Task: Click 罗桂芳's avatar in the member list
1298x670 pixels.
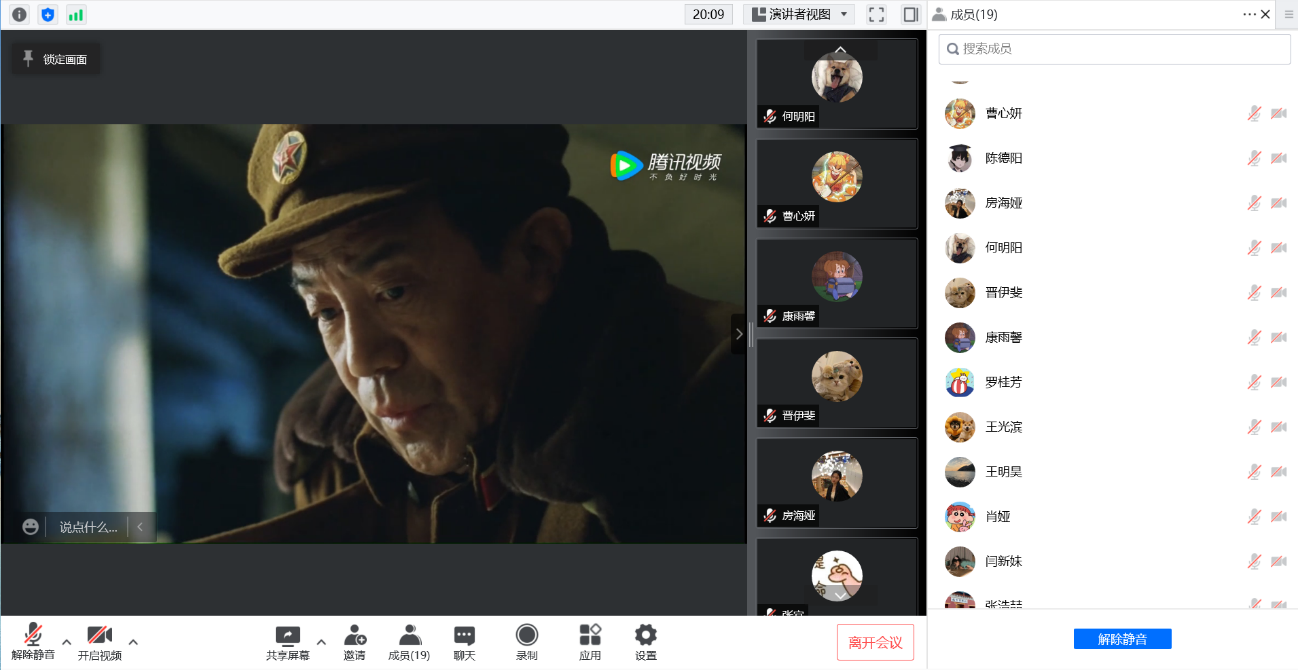Action: (x=960, y=382)
